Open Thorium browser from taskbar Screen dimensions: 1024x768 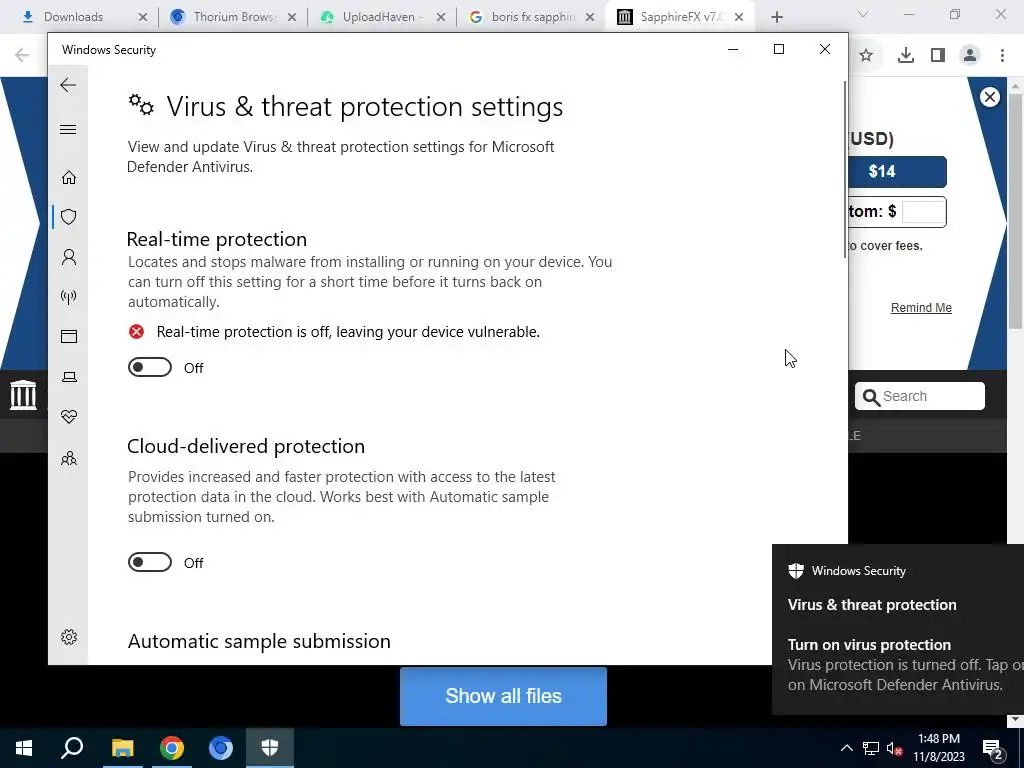click(x=221, y=748)
